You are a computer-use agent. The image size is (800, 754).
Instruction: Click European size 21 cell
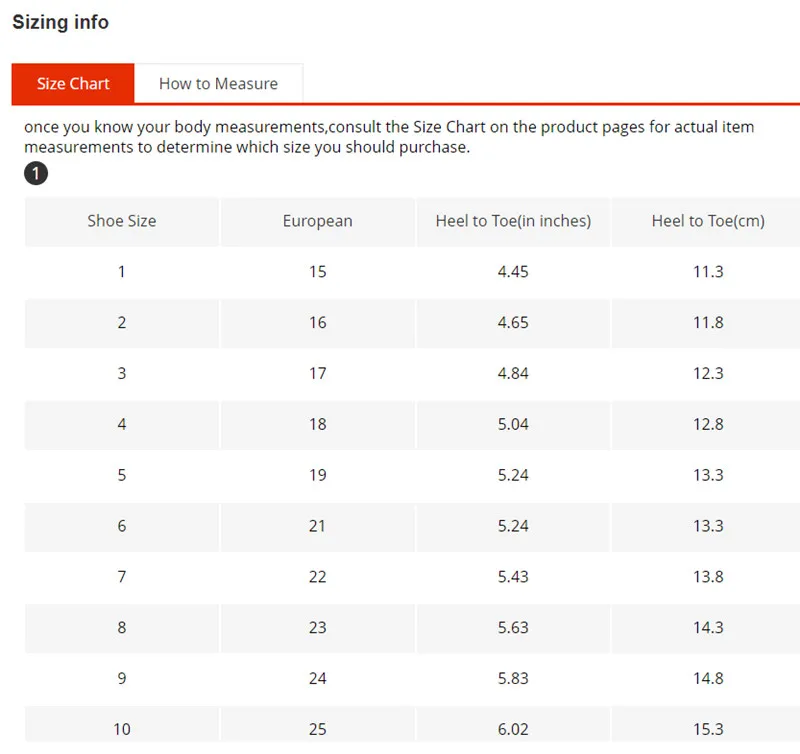317,526
